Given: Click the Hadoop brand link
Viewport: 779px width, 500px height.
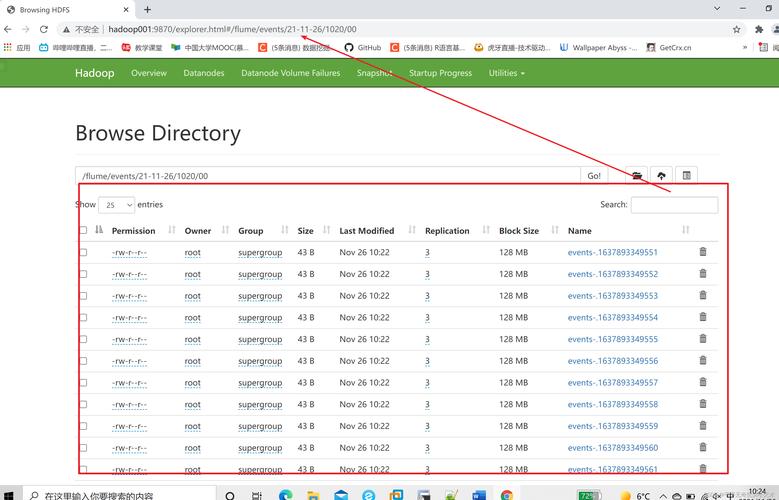Looking at the screenshot, I should [94, 73].
